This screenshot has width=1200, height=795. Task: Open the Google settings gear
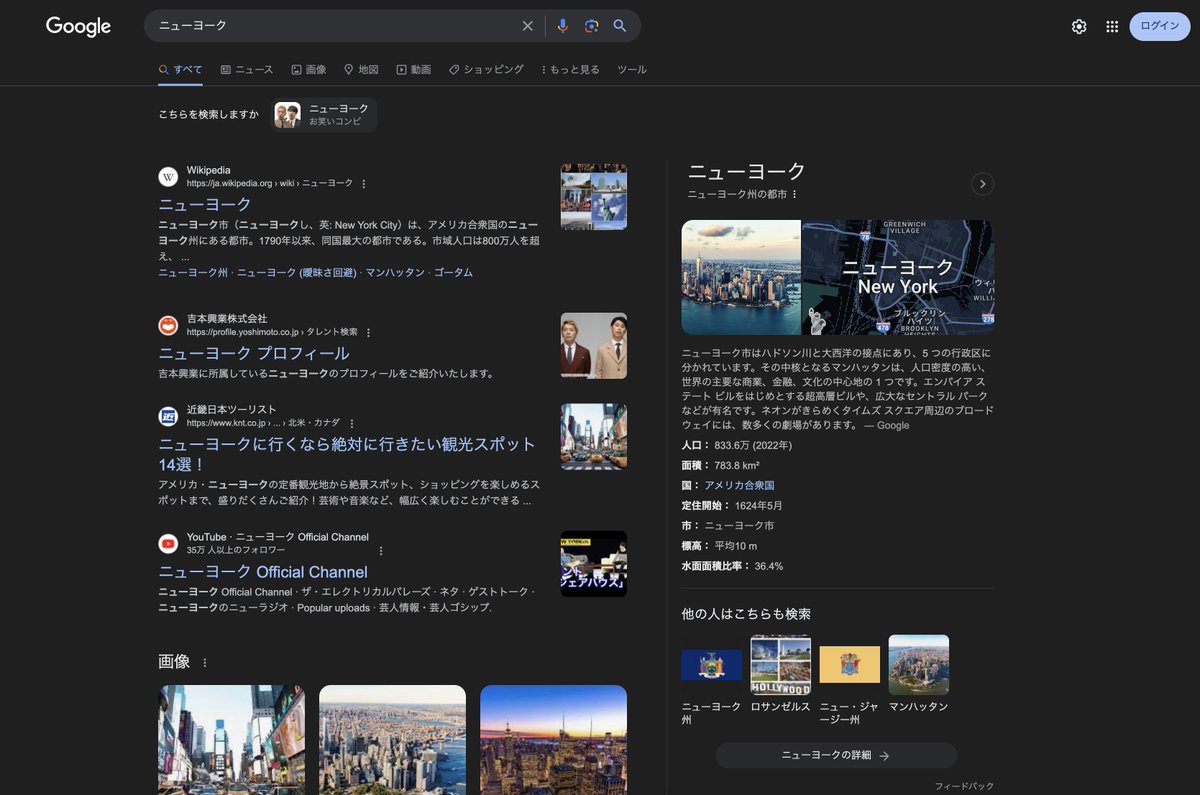pos(1079,27)
